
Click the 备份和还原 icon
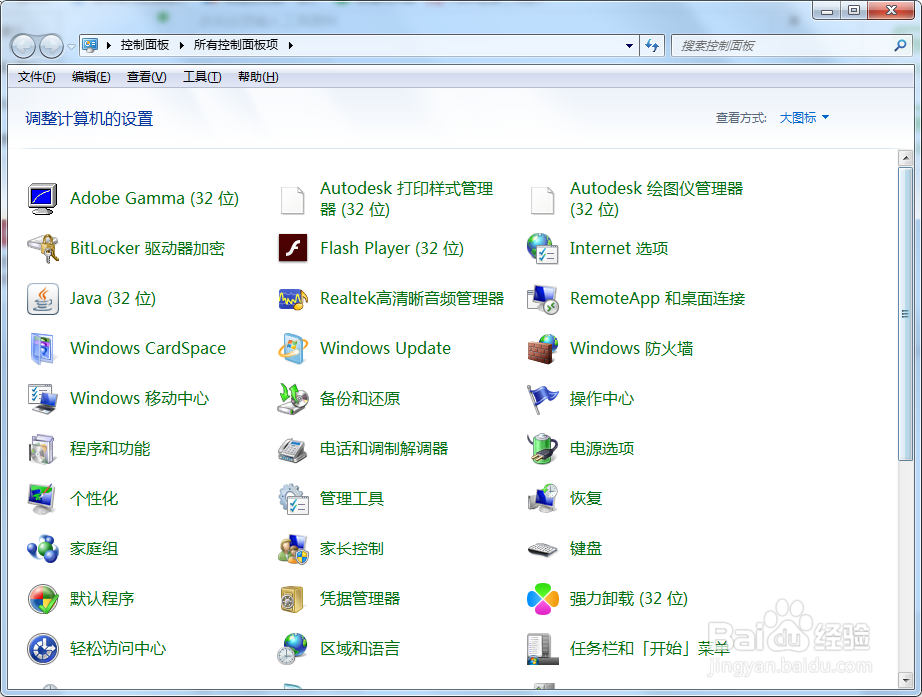click(293, 399)
